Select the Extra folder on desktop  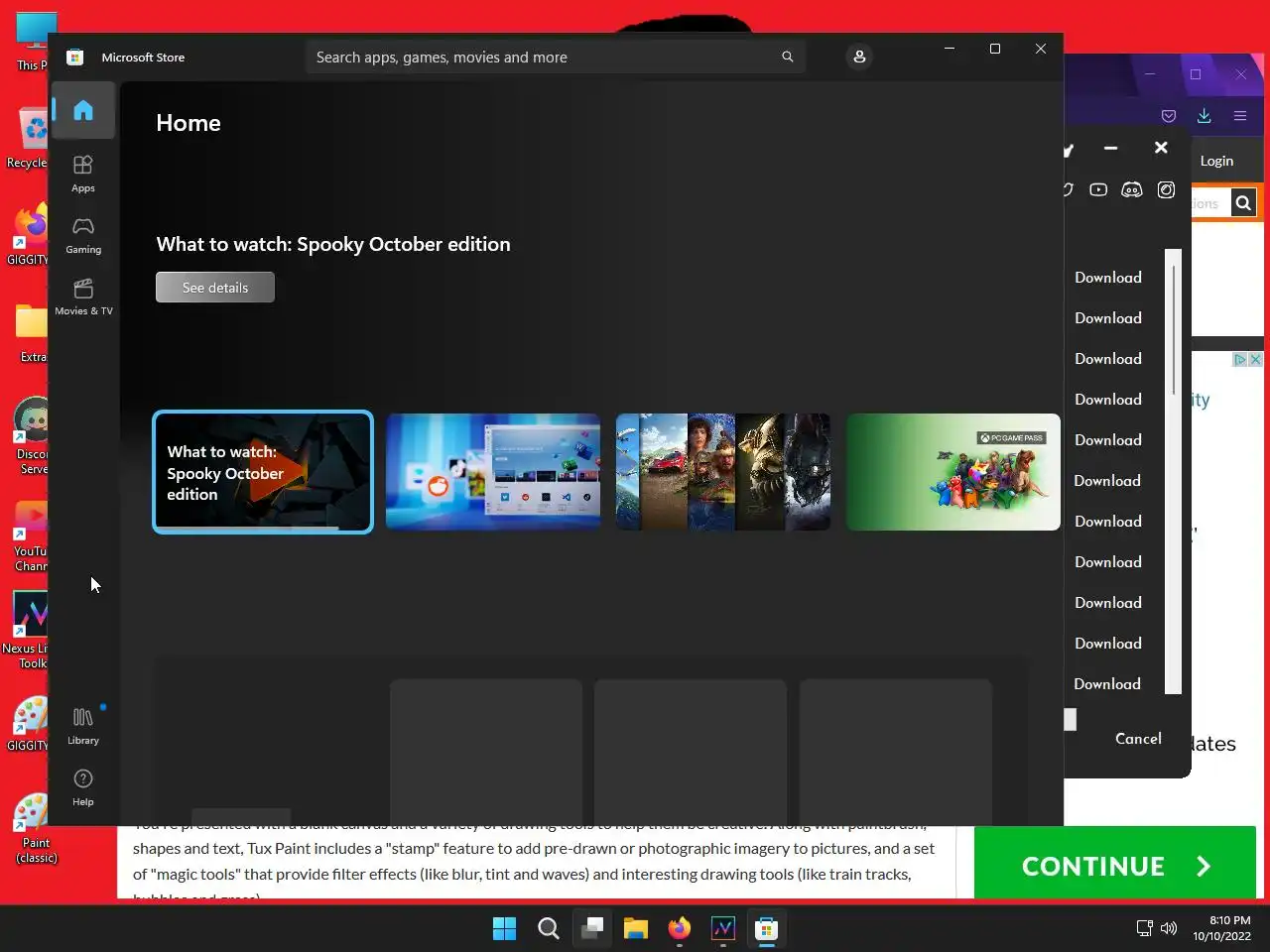pos(32,333)
